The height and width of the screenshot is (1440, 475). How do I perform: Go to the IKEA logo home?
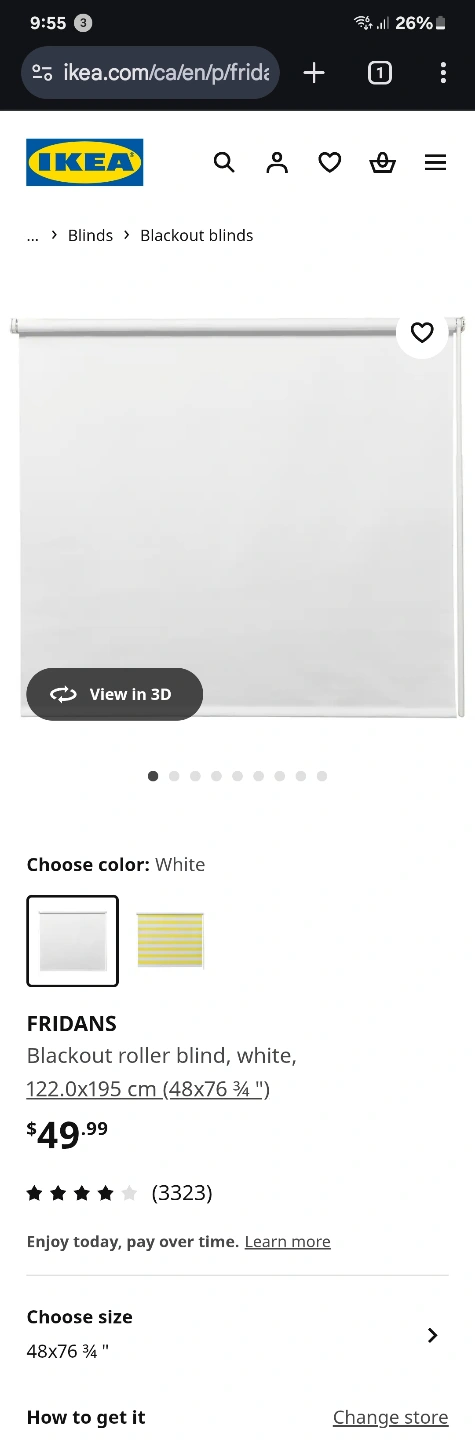click(x=85, y=162)
